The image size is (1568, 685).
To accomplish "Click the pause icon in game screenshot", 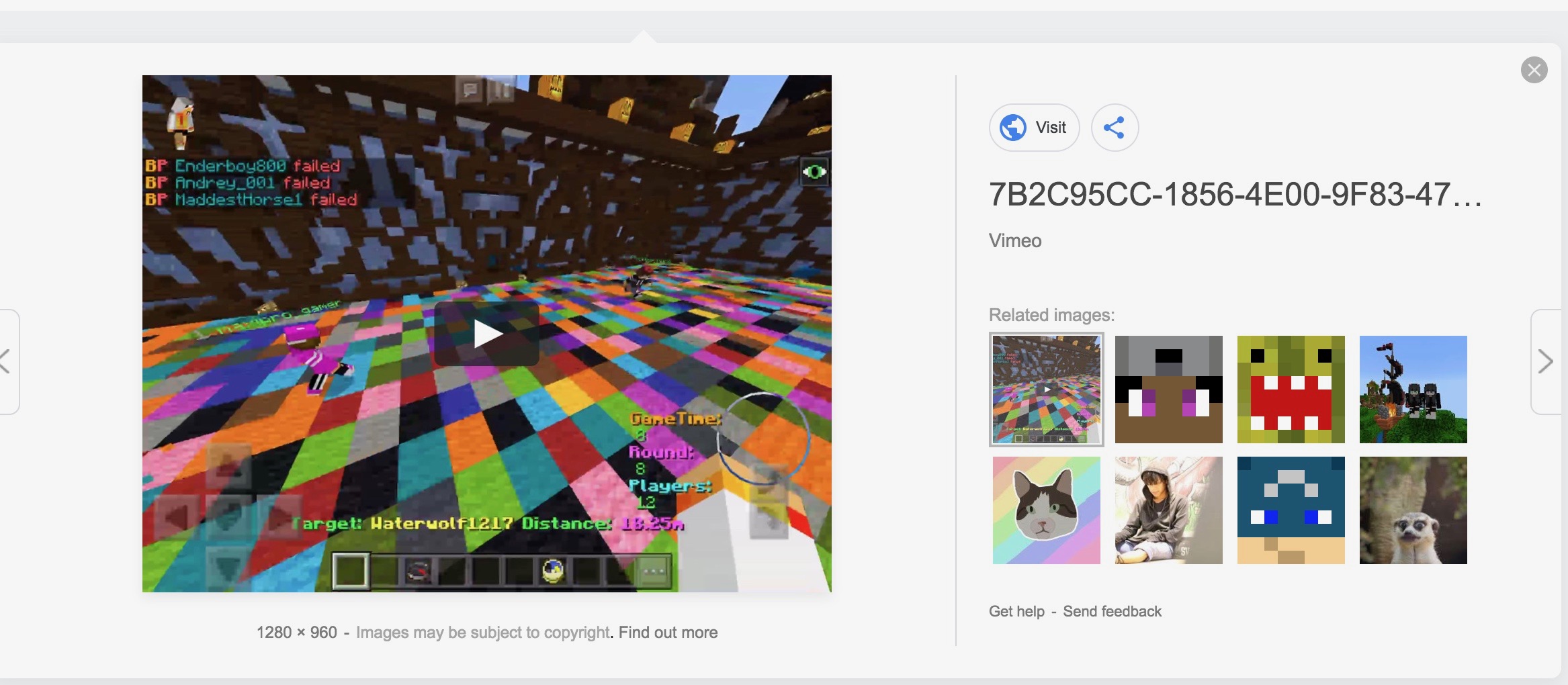I will (503, 88).
